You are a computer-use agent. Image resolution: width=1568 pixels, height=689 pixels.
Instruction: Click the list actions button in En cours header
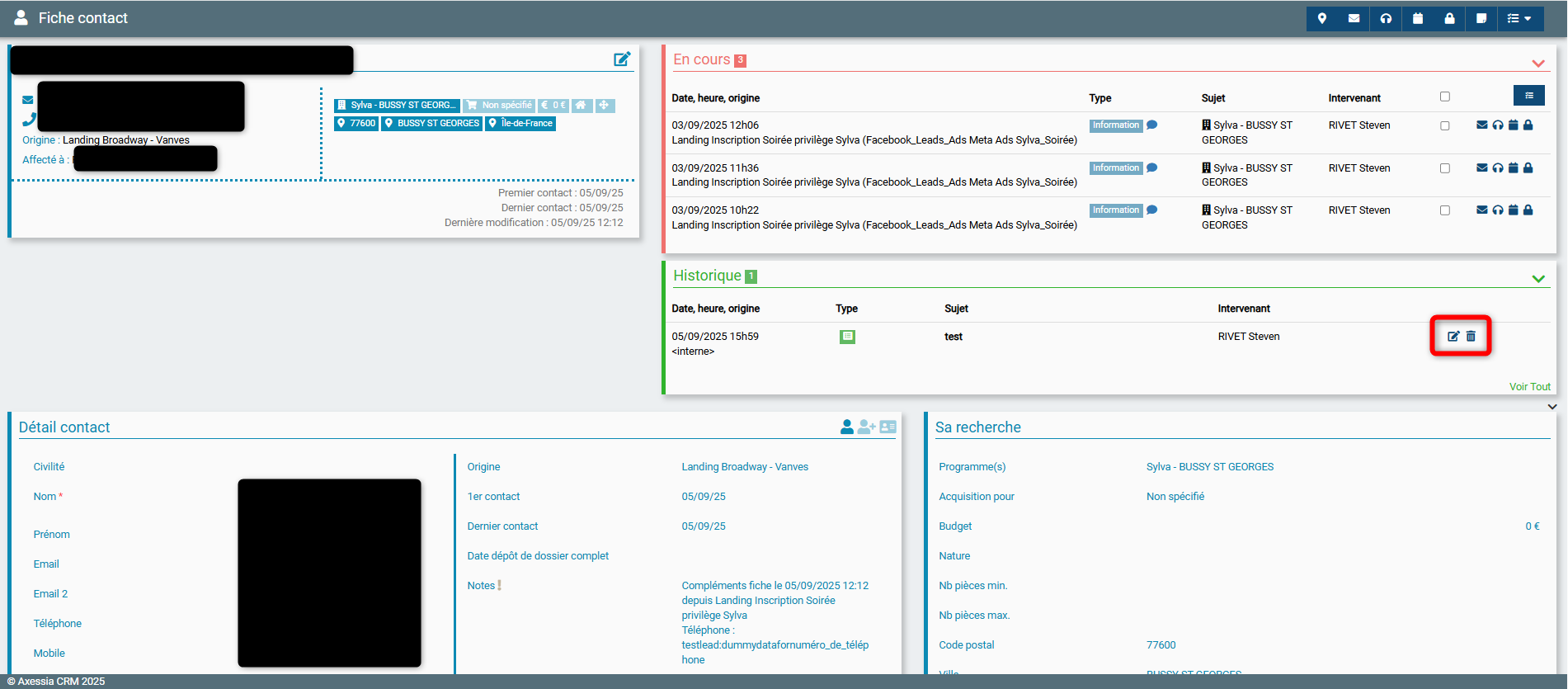pyautogui.click(x=1528, y=96)
